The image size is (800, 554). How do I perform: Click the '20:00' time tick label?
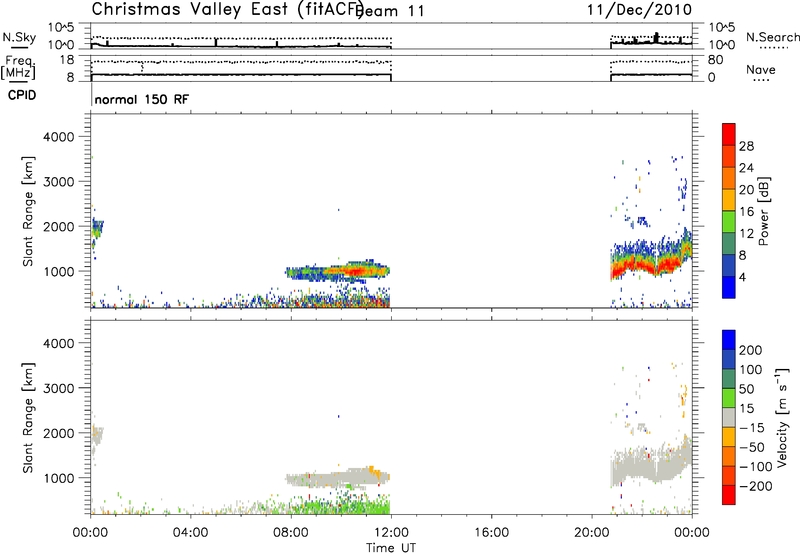(592, 533)
